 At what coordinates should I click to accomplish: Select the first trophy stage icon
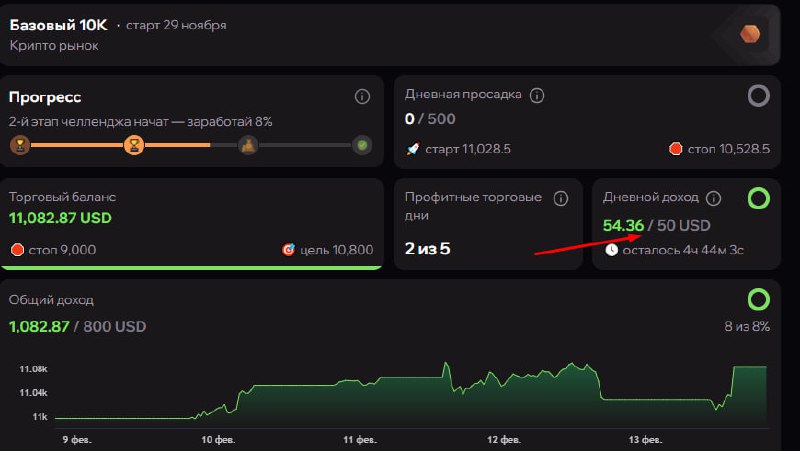point(20,145)
